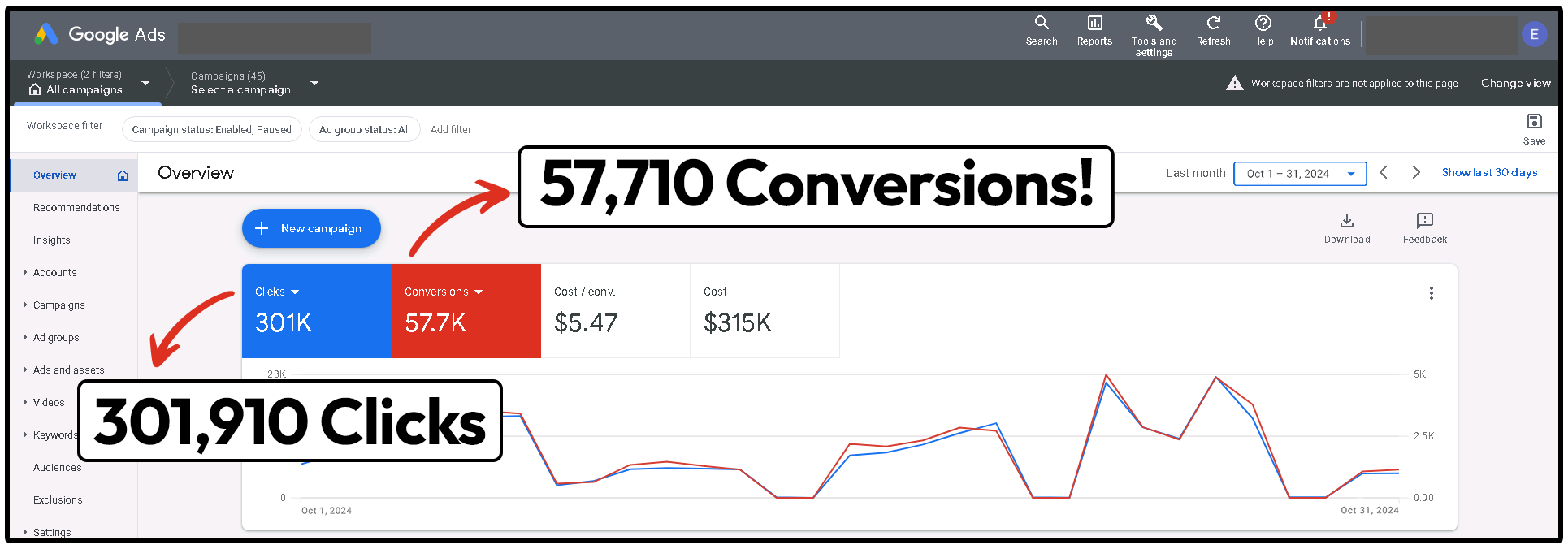The width and height of the screenshot is (1568, 549).
Task: Open Tools and settings wrench icon
Action: [x=1154, y=24]
